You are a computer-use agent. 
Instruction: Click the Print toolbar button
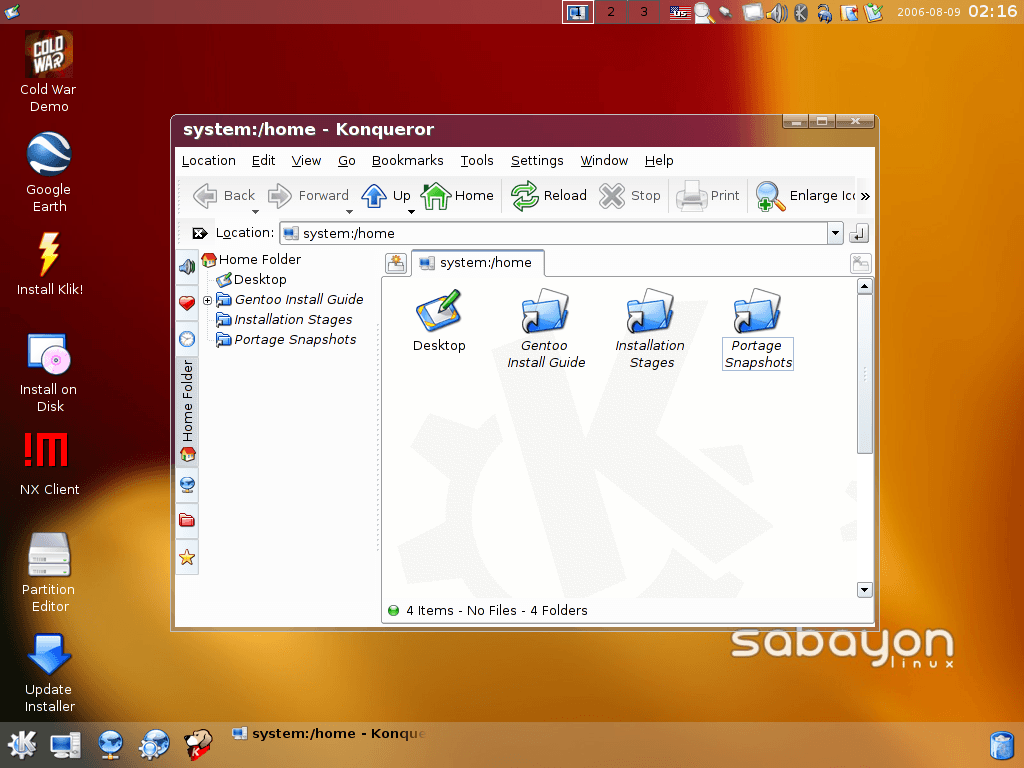pos(707,195)
